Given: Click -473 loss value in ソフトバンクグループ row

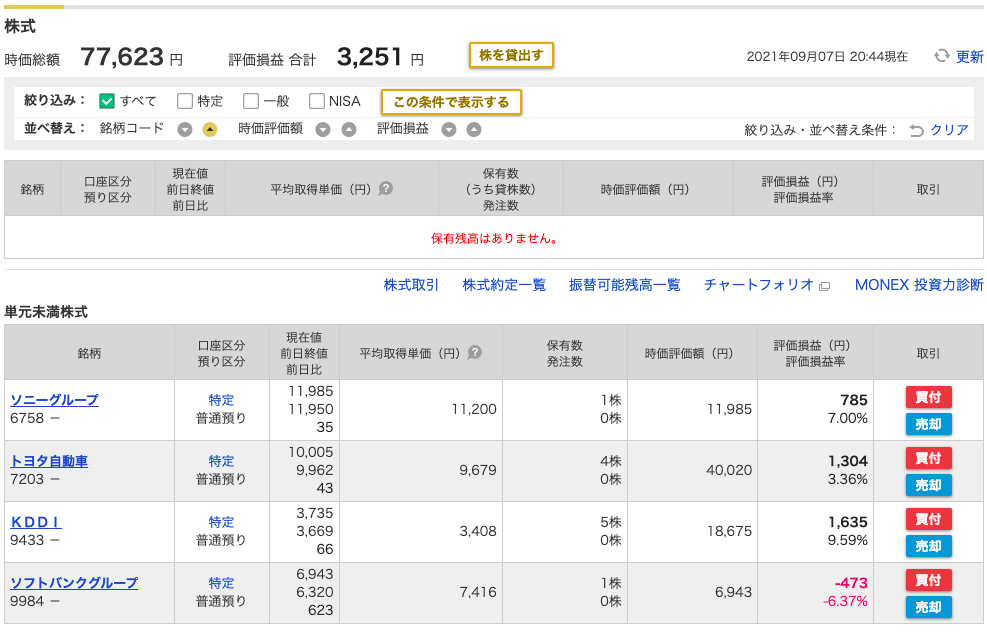Looking at the screenshot, I should 851,583.
